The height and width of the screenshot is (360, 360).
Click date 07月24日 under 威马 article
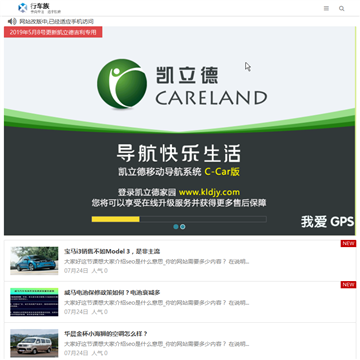(76, 312)
